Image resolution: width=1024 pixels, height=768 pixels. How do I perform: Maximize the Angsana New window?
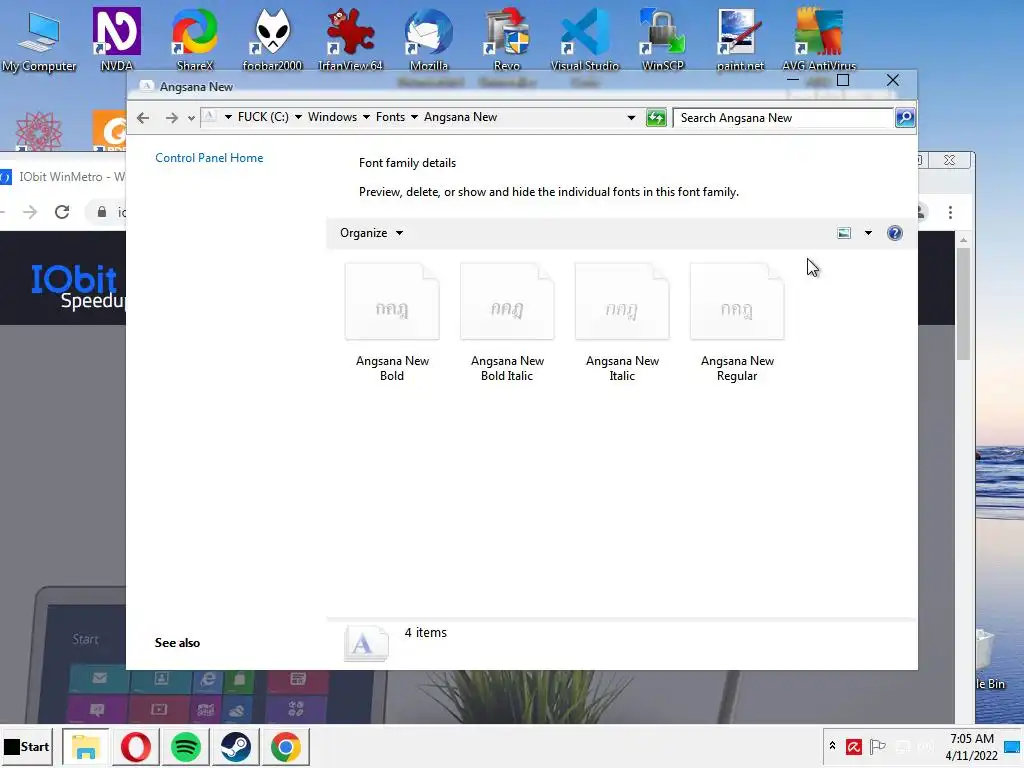coord(843,80)
